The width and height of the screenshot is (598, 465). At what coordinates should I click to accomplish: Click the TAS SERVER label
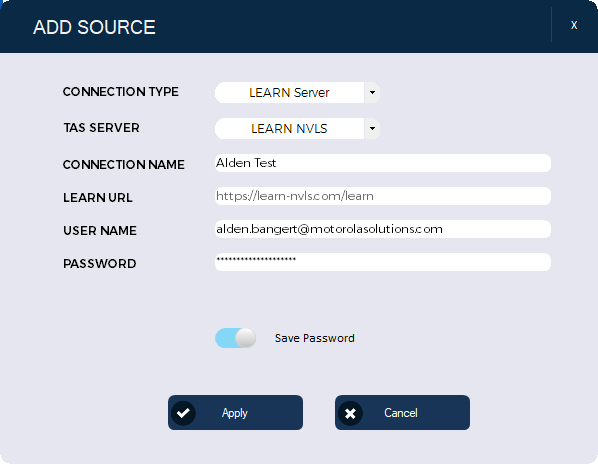101,128
